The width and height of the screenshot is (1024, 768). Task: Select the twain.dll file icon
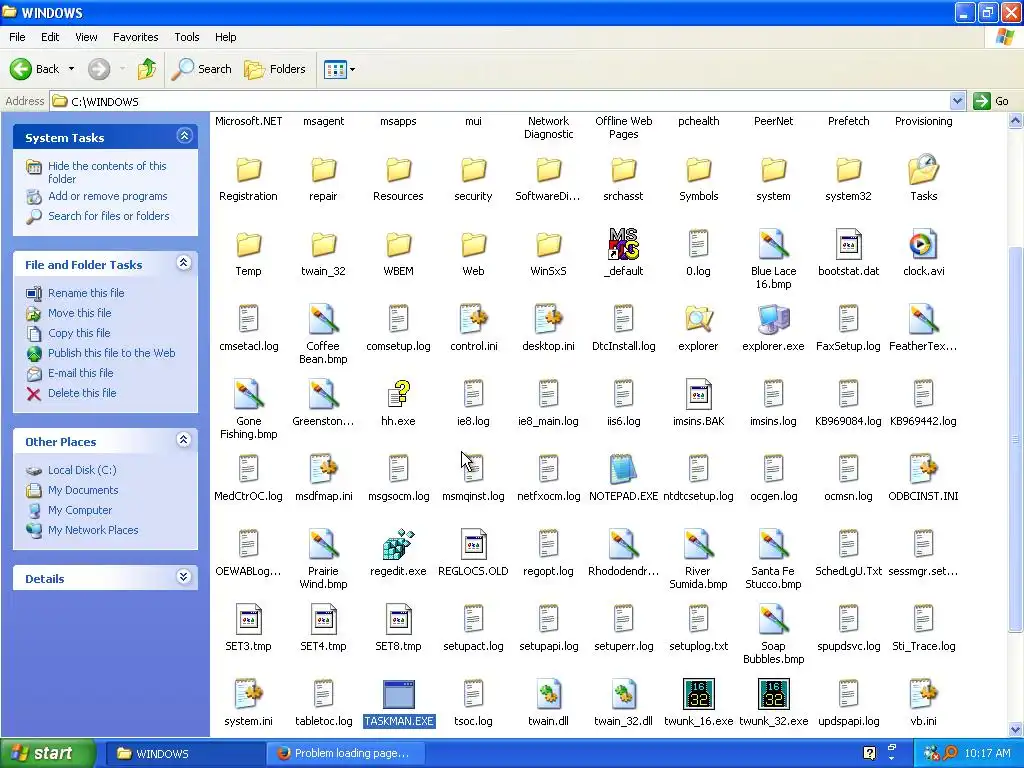click(x=549, y=694)
